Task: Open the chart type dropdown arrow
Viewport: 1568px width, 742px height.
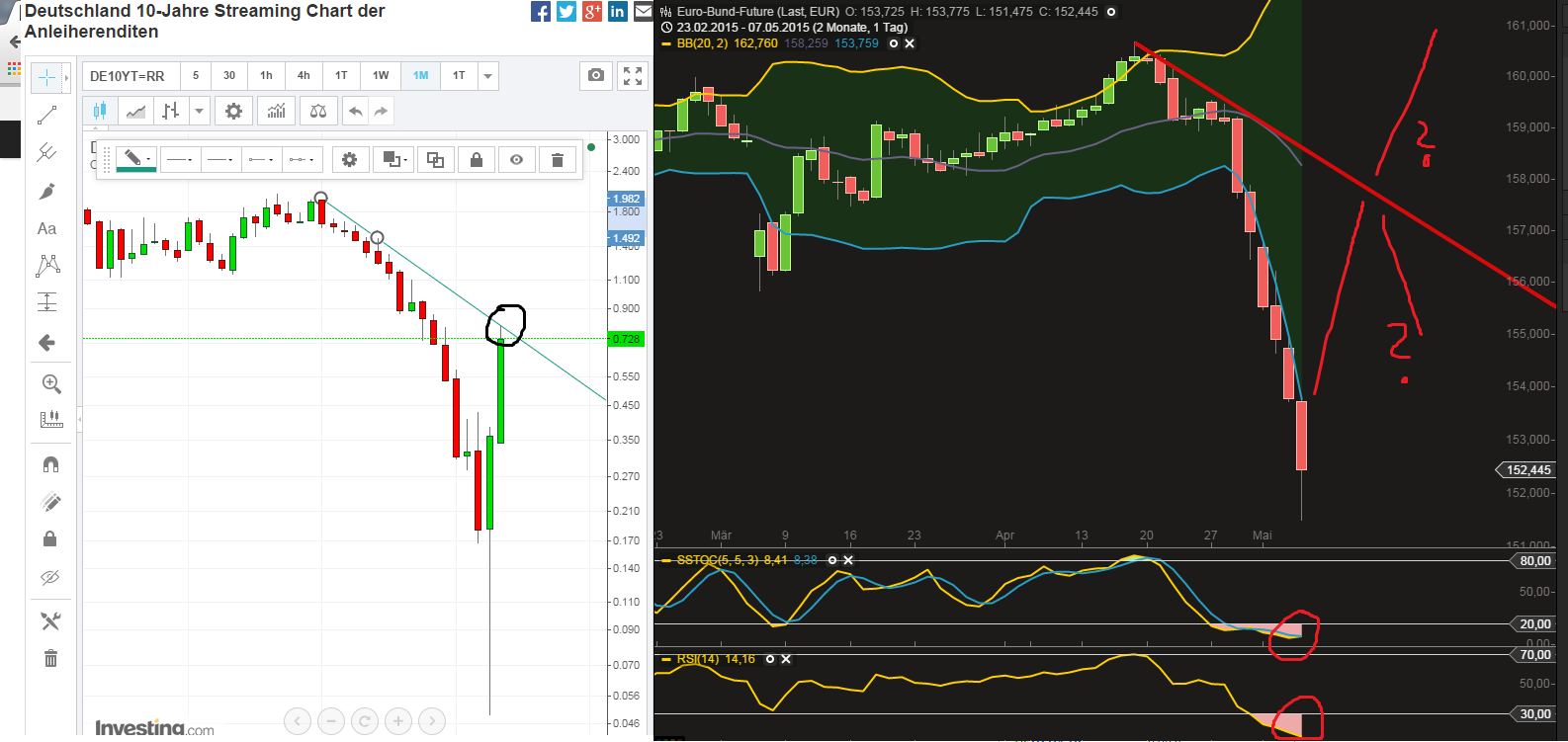Action: click(x=199, y=111)
